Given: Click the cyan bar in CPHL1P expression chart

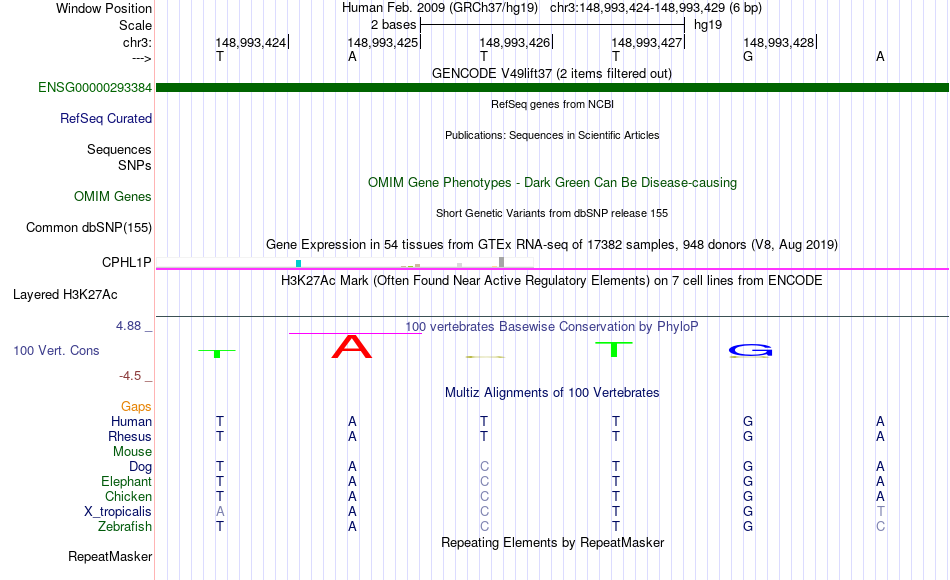Looking at the screenshot, I should (x=298, y=264).
